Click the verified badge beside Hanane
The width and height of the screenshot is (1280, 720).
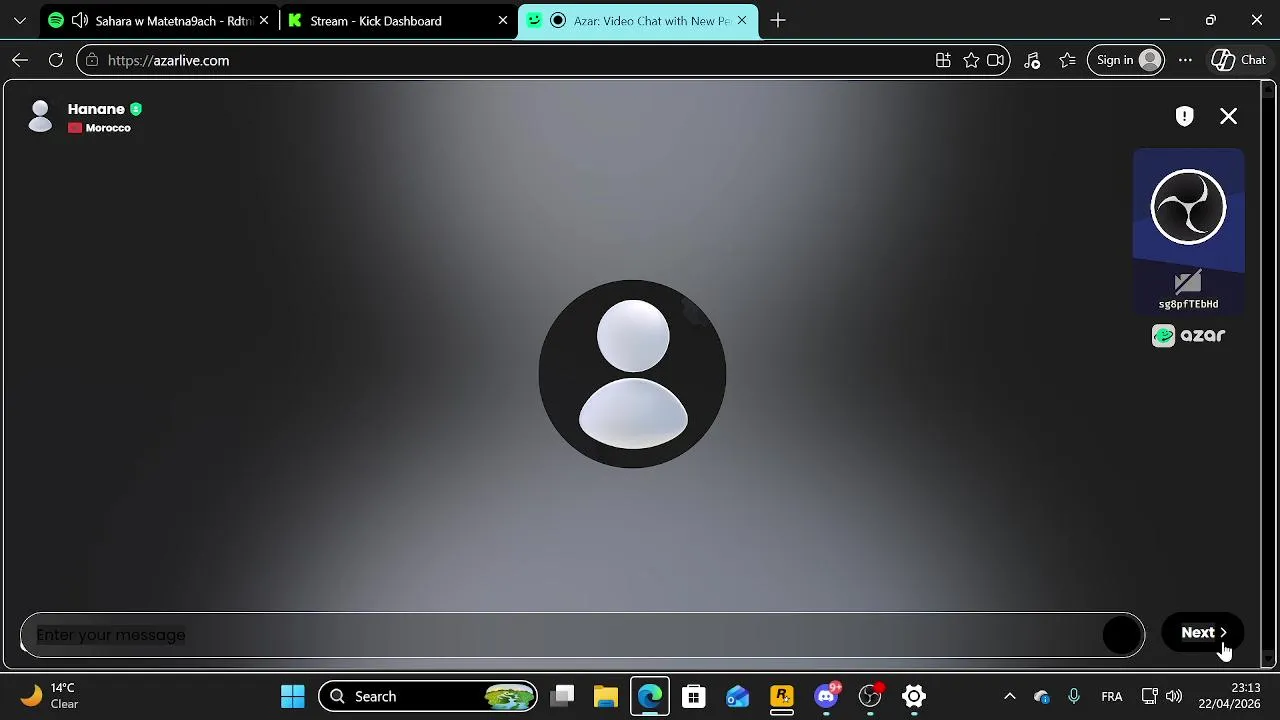136,109
